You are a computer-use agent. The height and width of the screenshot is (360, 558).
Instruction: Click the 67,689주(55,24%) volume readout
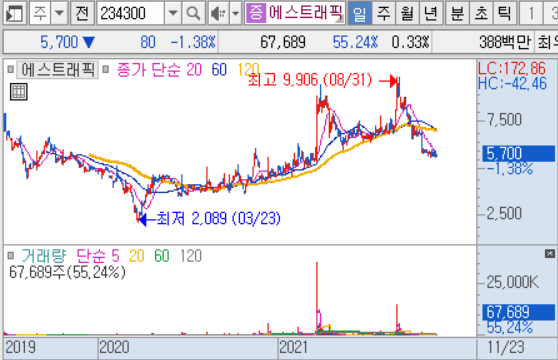(x=67, y=272)
